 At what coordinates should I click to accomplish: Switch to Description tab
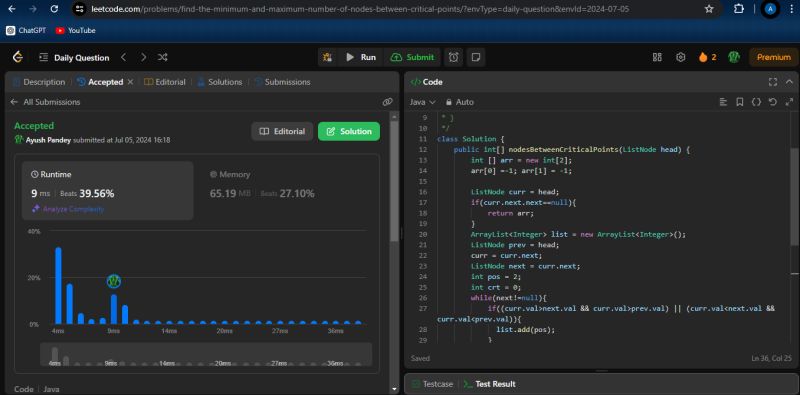click(x=39, y=82)
